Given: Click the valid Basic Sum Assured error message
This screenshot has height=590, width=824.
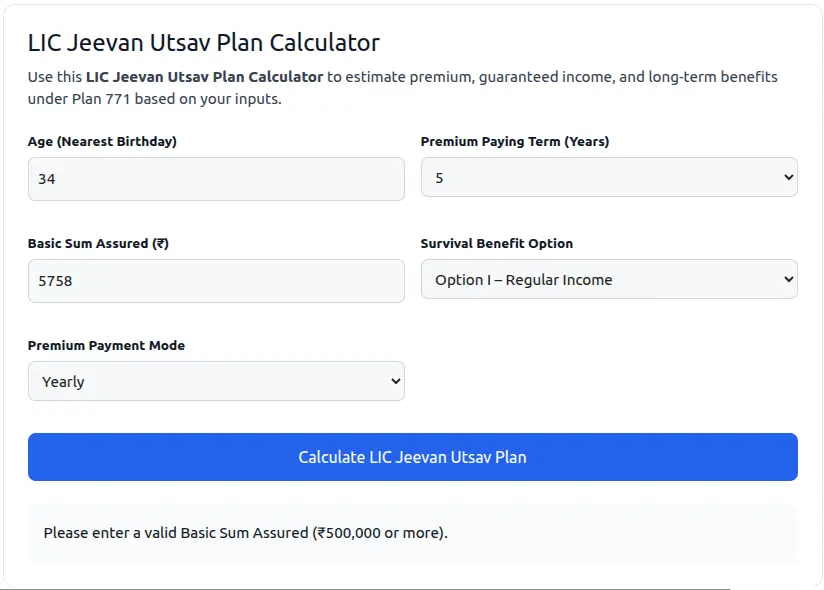Looking at the screenshot, I should click(x=245, y=533).
